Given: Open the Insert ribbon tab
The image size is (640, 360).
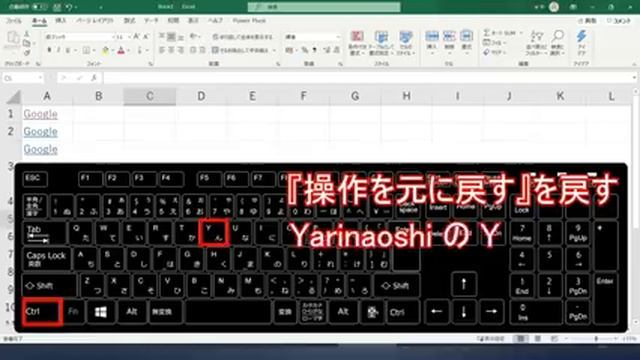Looking at the screenshot, I should click(x=60, y=20).
